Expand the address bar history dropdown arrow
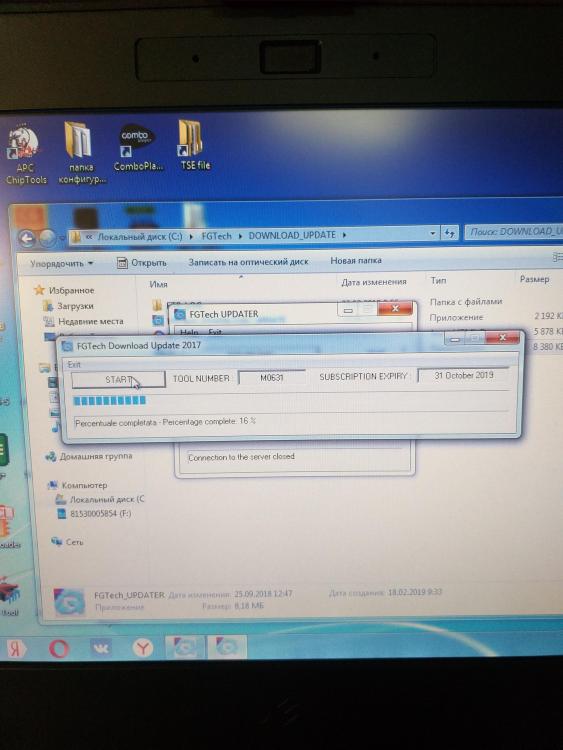The width and height of the screenshot is (563, 750). point(432,233)
